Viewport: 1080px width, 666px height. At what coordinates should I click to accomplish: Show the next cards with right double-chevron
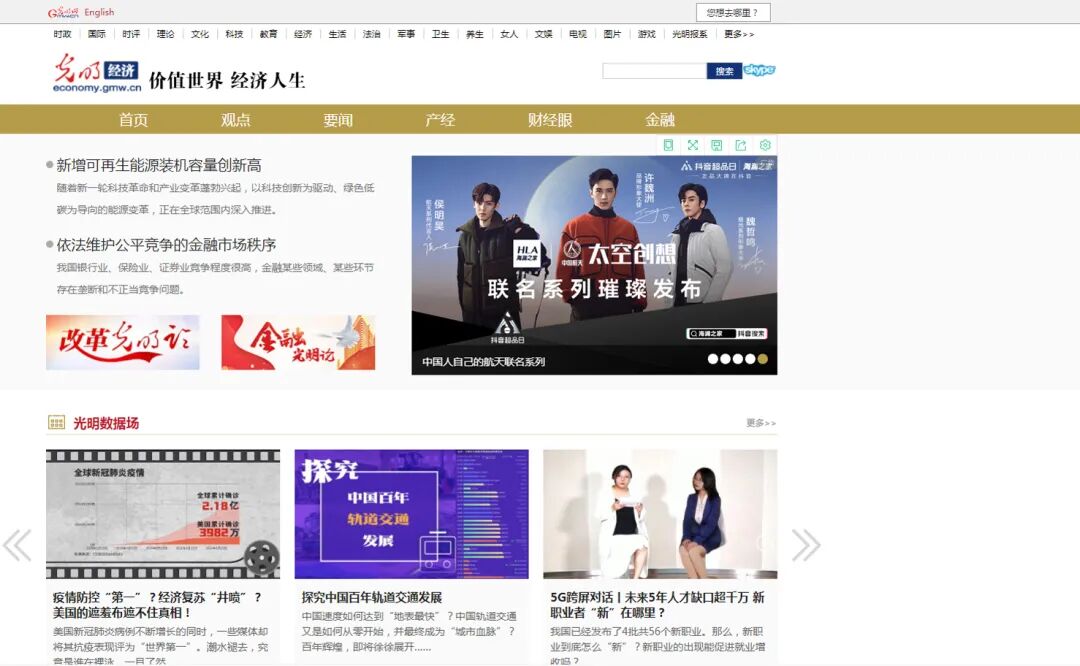[x=806, y=545]
